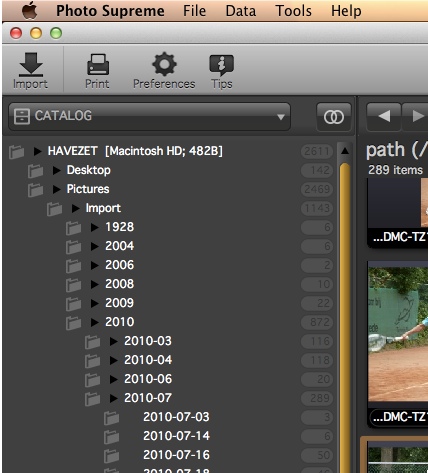Open the Photo Supreme menu
Image resolution: width=428 pixels, height=473 pixels.
(x=110, y=11)
